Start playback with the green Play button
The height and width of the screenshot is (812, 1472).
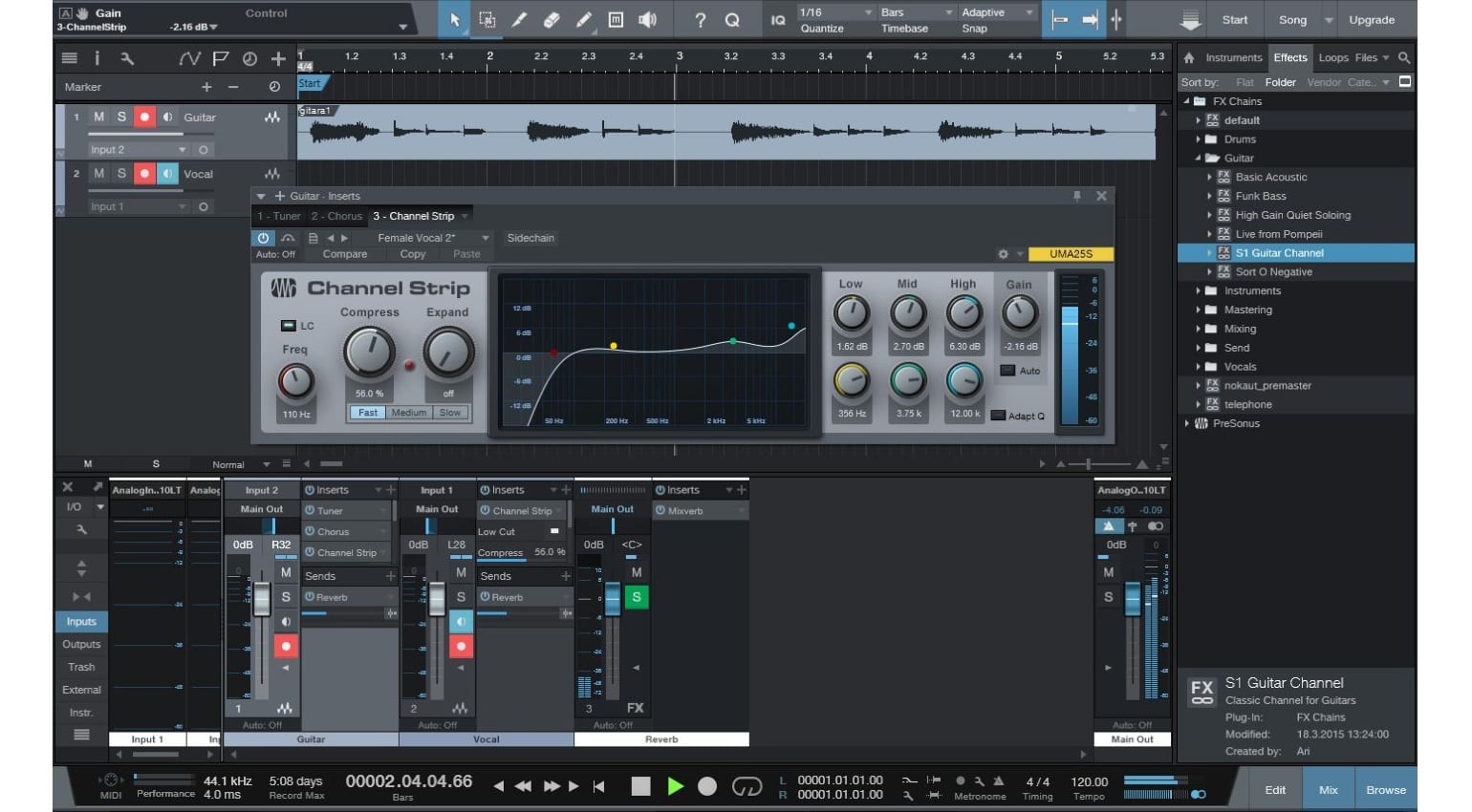click(x=675, y=786)
